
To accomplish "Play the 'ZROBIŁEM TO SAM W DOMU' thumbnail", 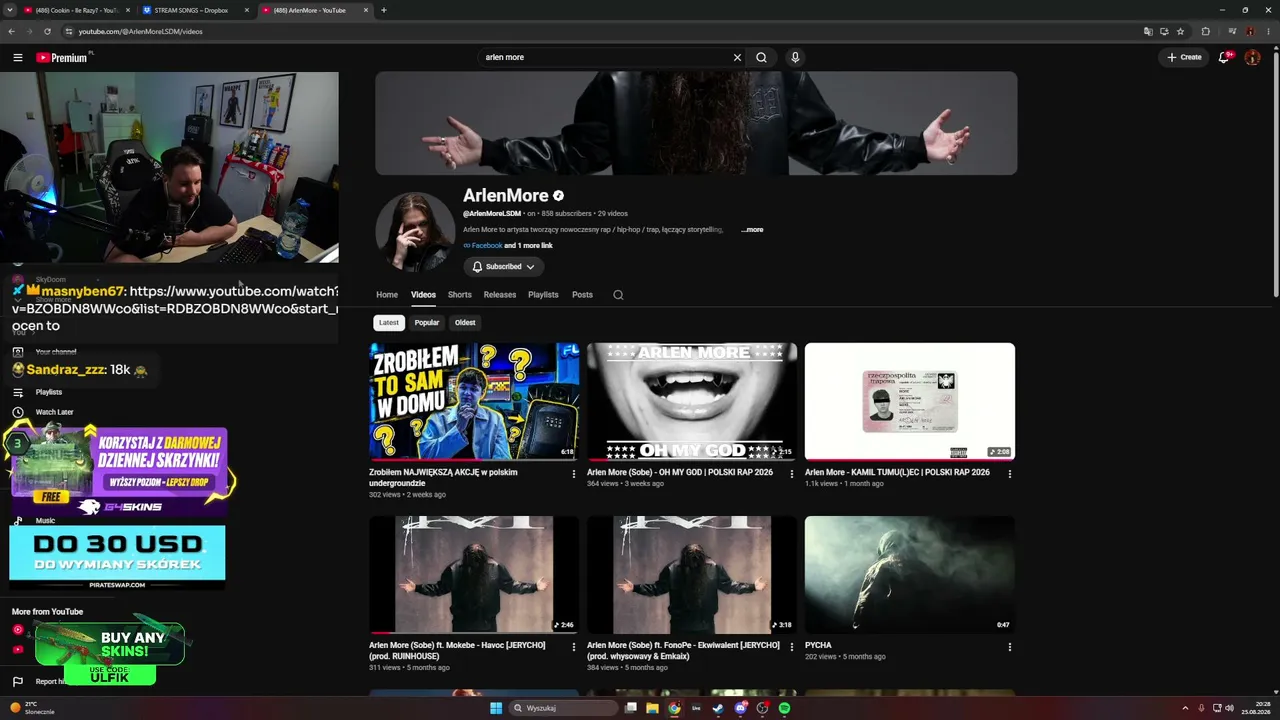I will coord(474,402).
